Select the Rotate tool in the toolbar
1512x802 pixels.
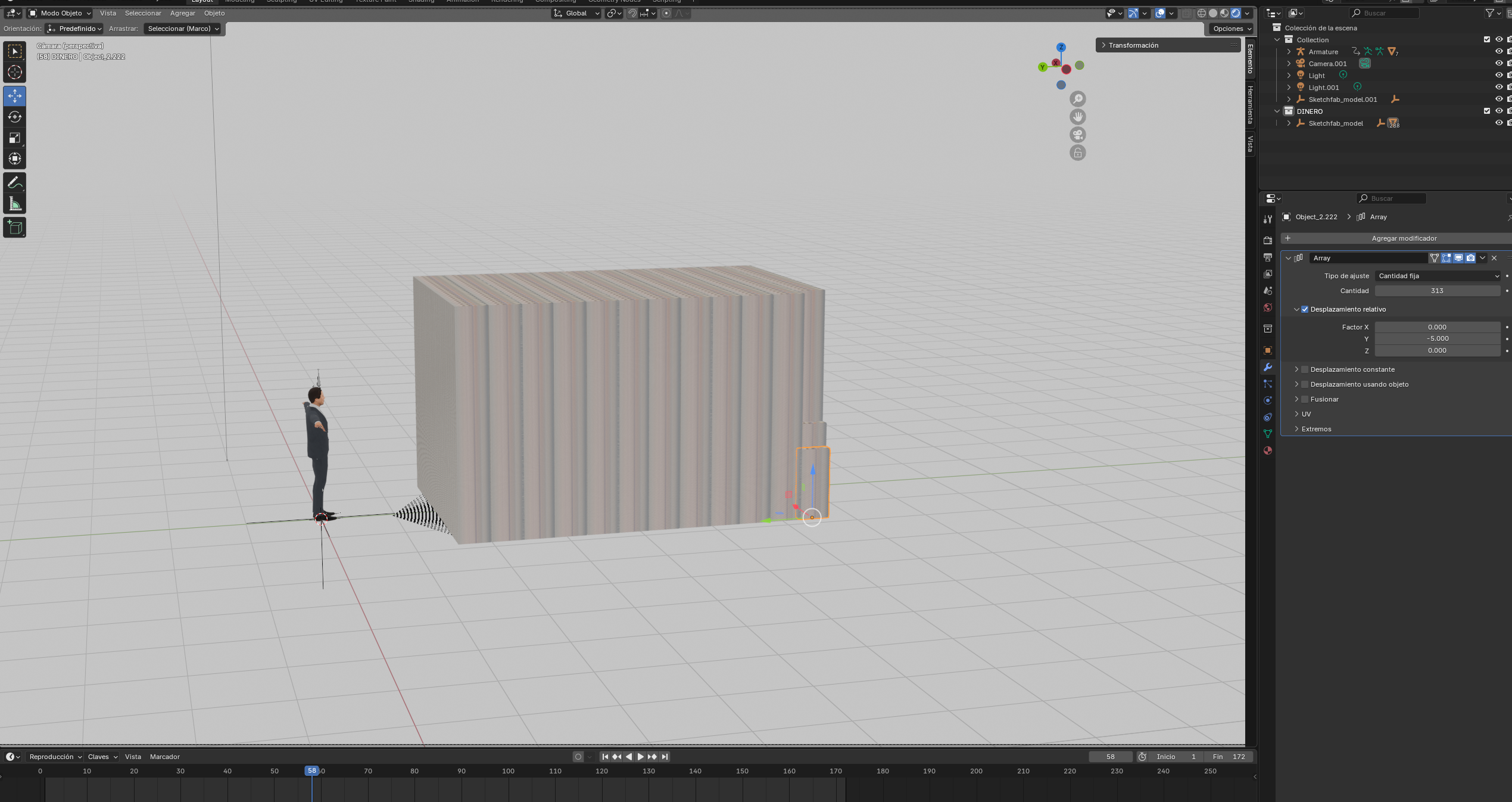click(x=15, y=117)
